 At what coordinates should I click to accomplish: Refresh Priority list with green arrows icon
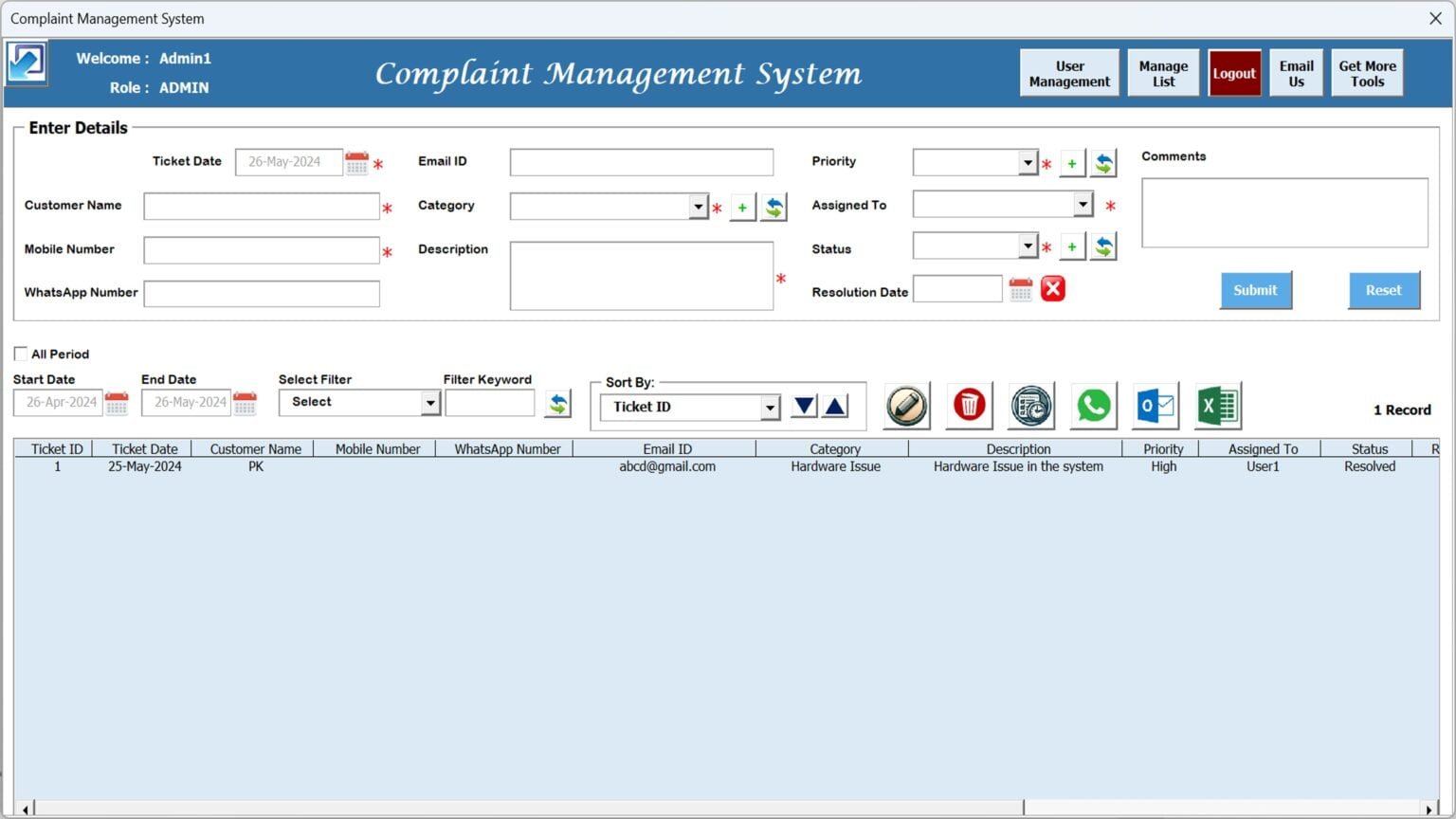(1102, 161)
